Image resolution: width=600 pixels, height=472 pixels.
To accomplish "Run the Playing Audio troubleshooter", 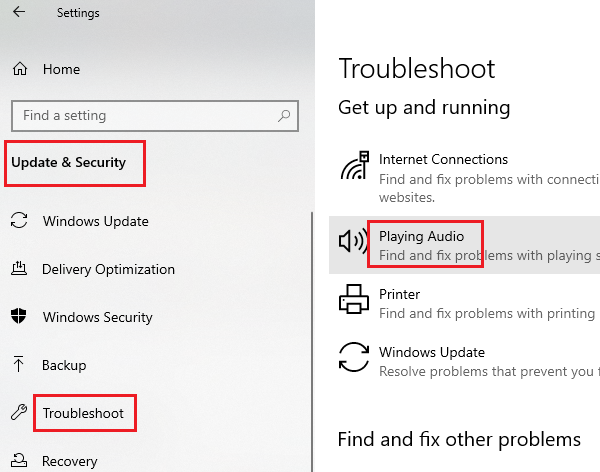I will (424, 238).
